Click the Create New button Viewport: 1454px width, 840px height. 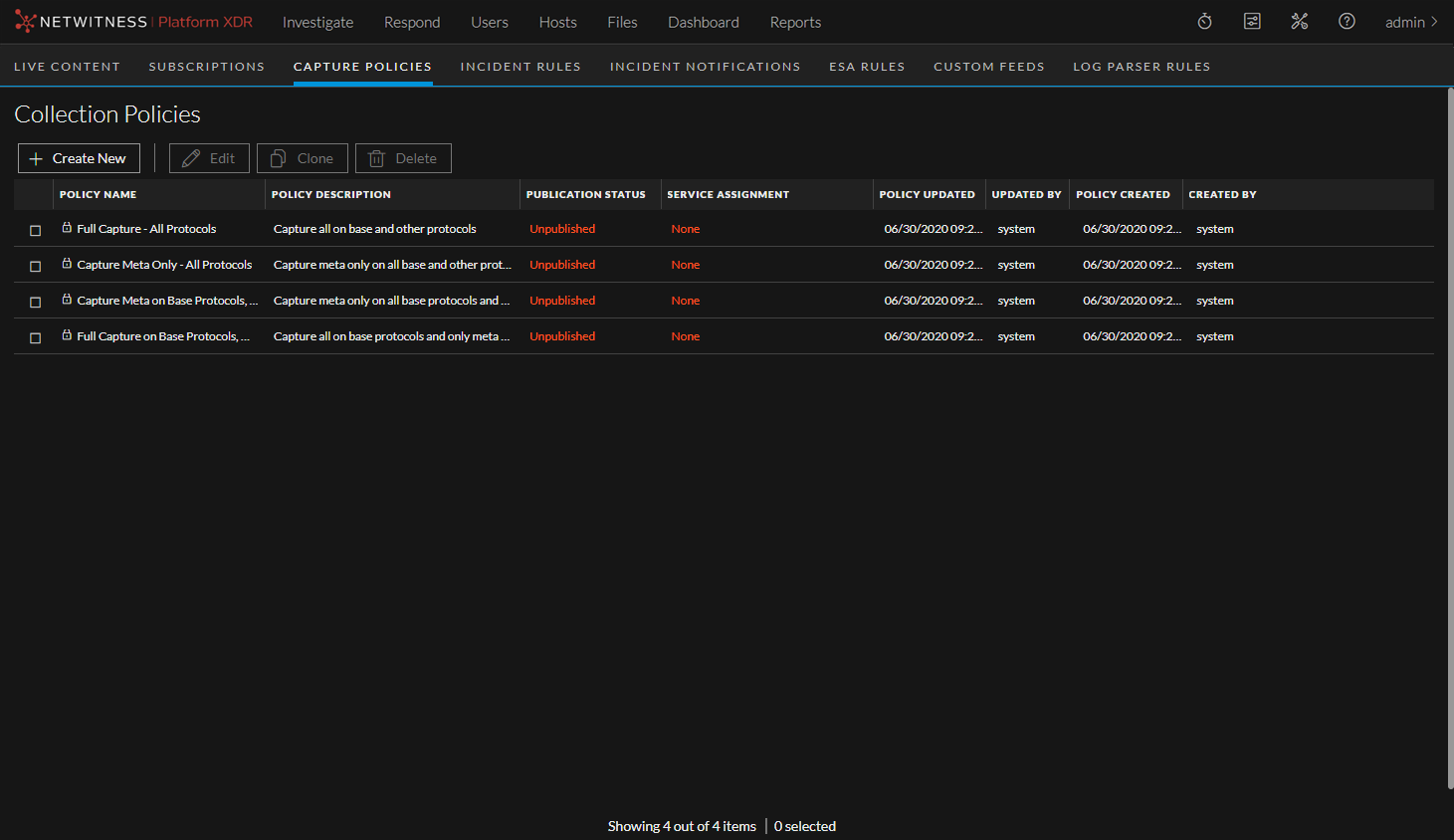[x=79, y=157]
